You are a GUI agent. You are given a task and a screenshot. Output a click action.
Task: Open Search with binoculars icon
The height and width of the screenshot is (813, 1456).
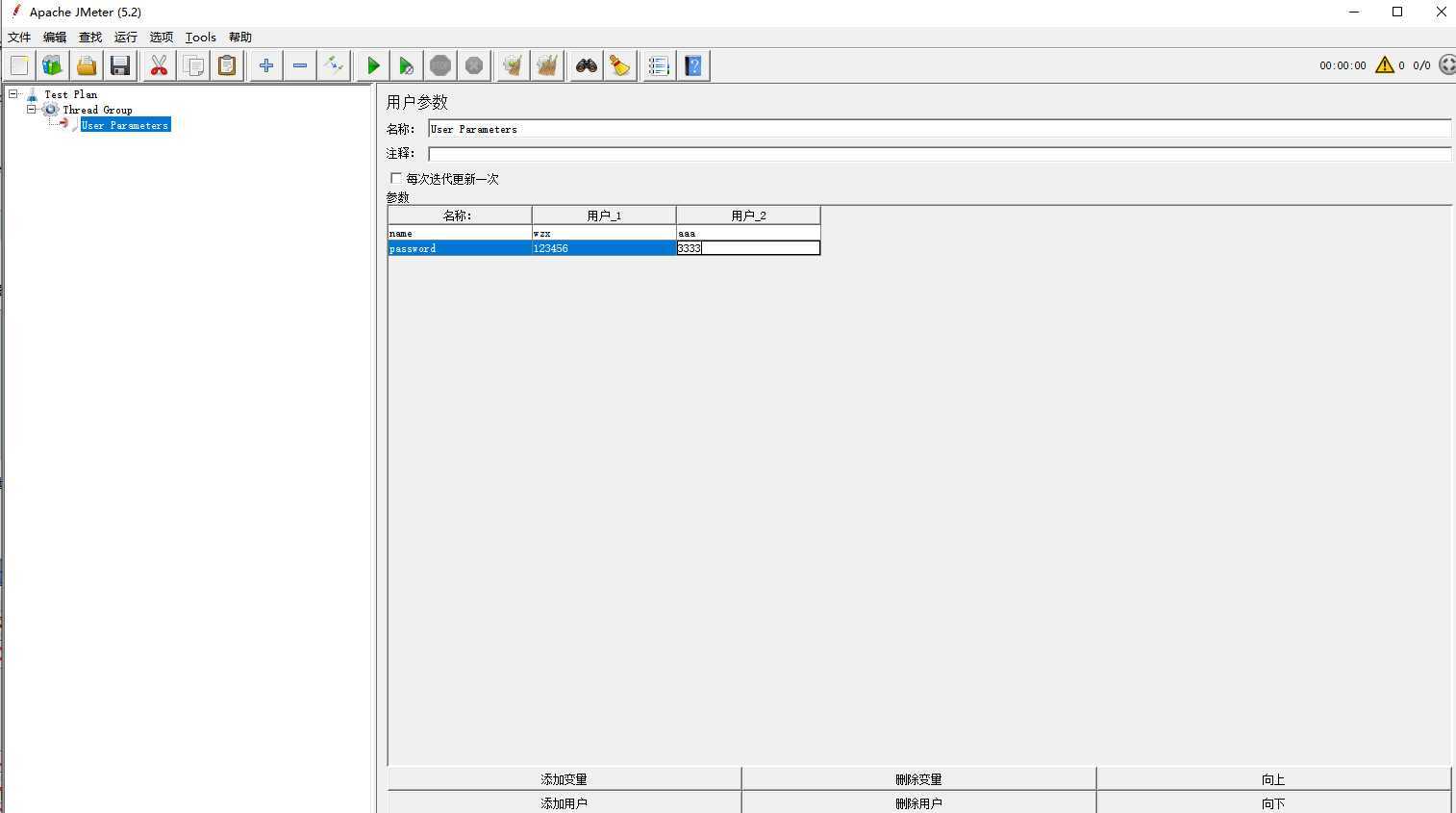pyautogui.click(x=587, y=65)
